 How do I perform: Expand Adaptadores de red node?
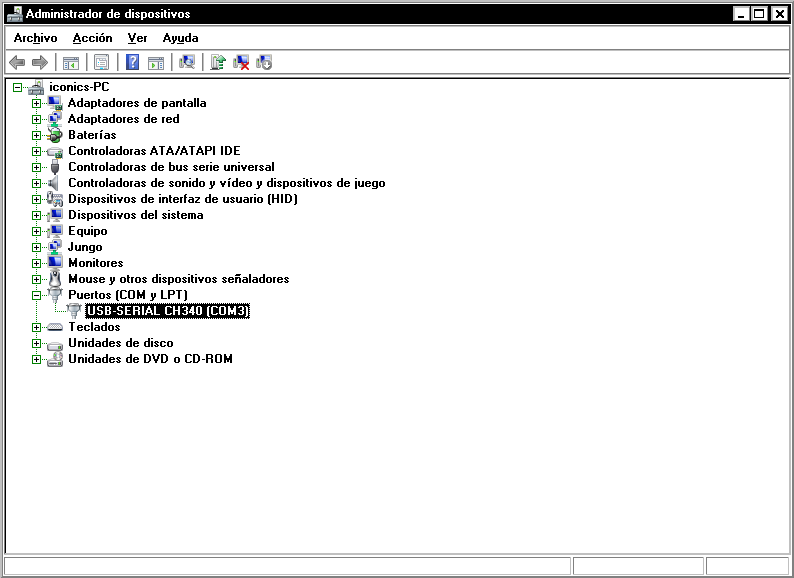pyautogui.click(x=36, y=120)
